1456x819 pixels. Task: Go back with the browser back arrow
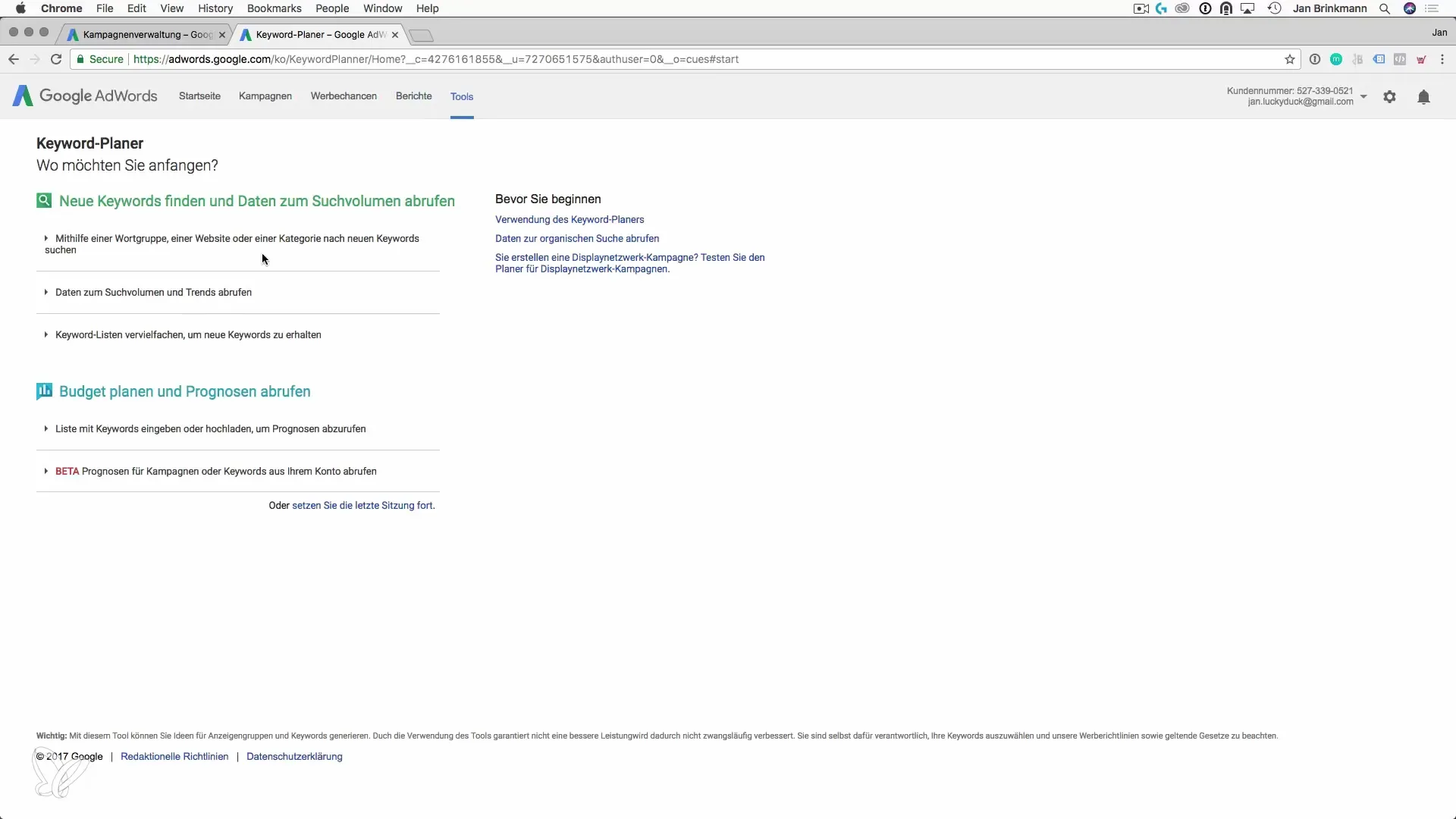coord(13,59)
